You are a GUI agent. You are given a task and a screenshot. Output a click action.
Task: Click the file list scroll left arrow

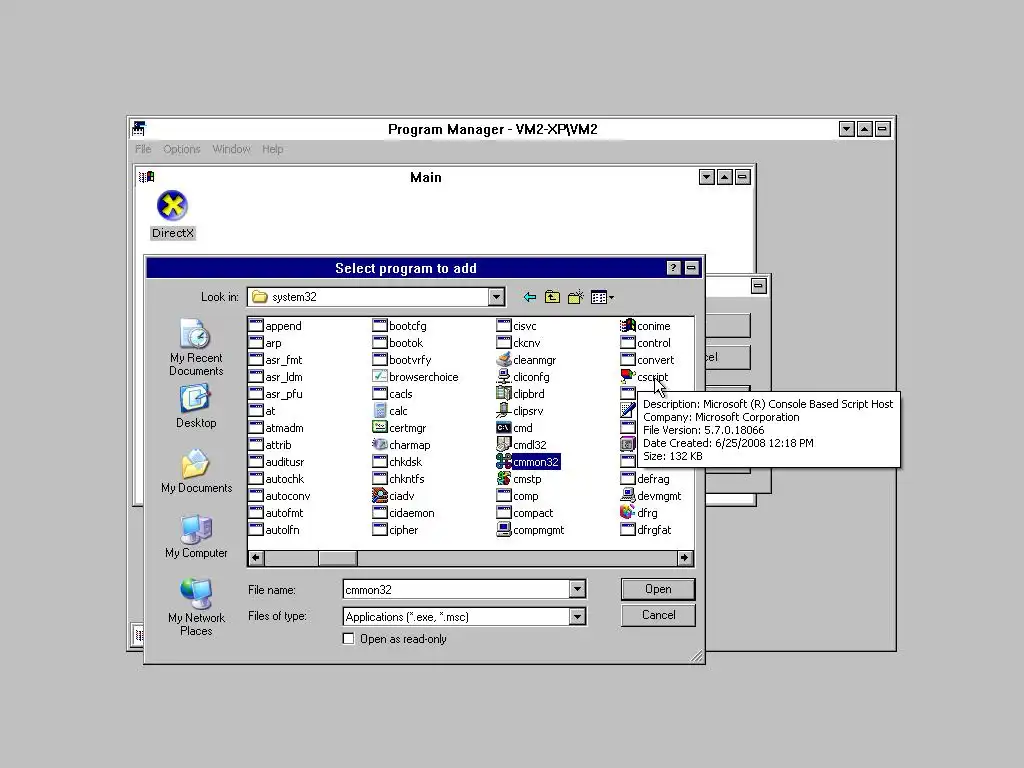pos(256,558)
